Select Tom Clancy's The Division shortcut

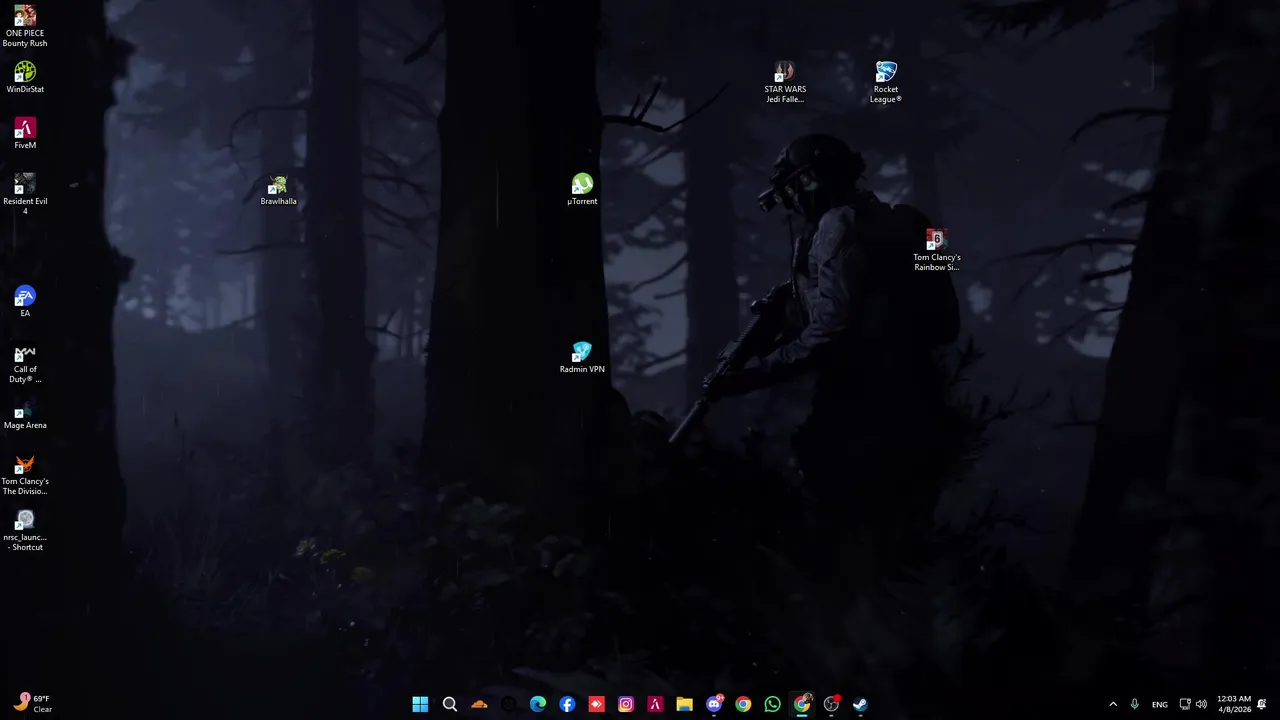point(25,475)
